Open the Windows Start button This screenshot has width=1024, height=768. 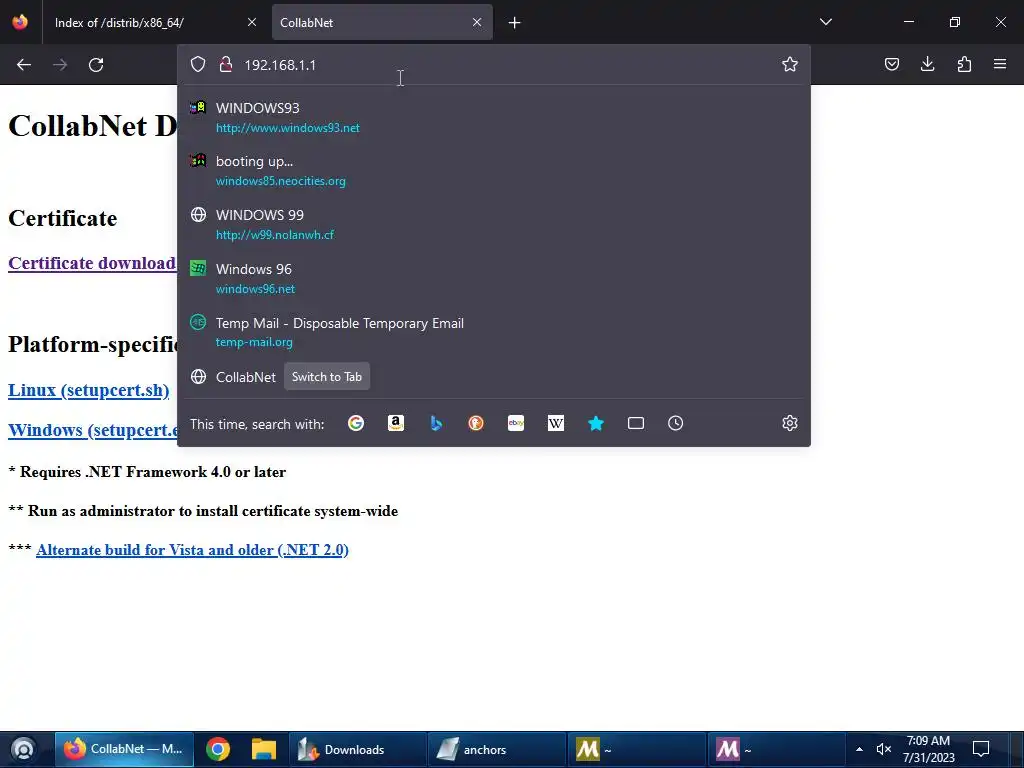click(24, 749)
